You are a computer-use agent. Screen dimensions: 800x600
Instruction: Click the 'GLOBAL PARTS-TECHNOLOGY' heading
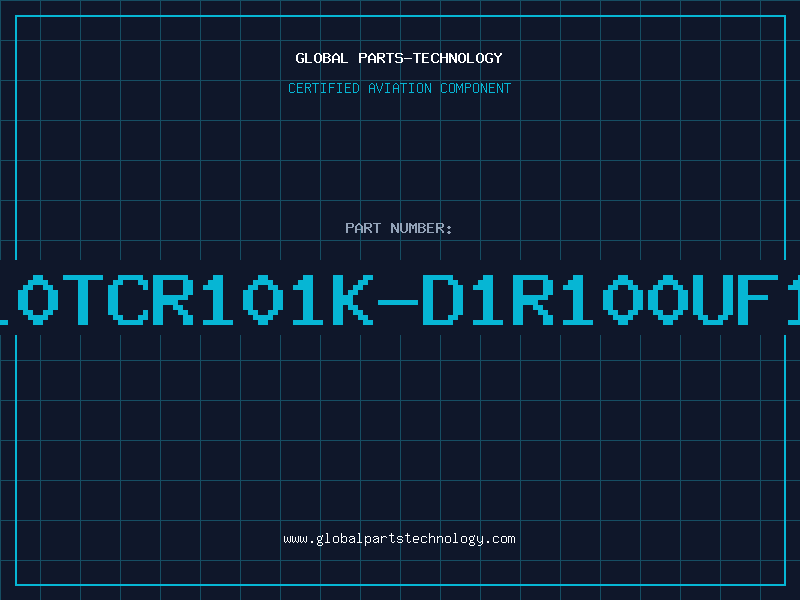point(399,58)
